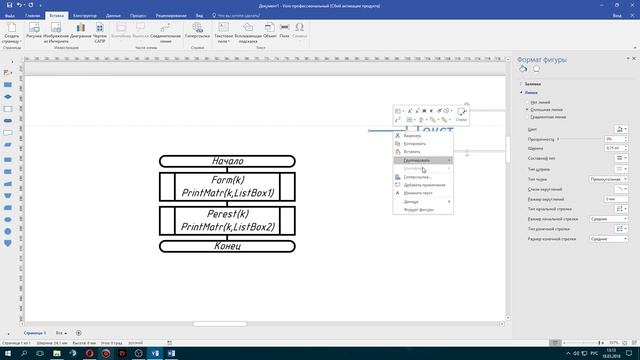Expand the Заливка section
Image resolution: width=640 pixels, height=360 pixels.
click(532, 84)
